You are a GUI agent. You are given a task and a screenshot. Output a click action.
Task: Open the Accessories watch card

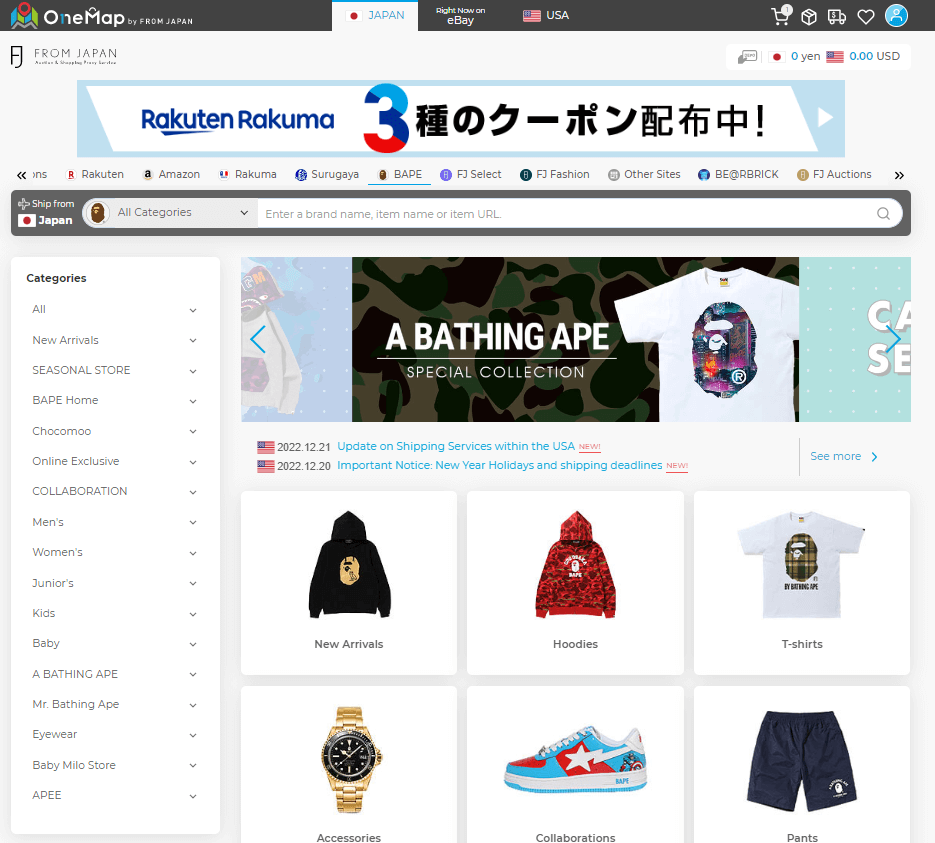[349, 765]
